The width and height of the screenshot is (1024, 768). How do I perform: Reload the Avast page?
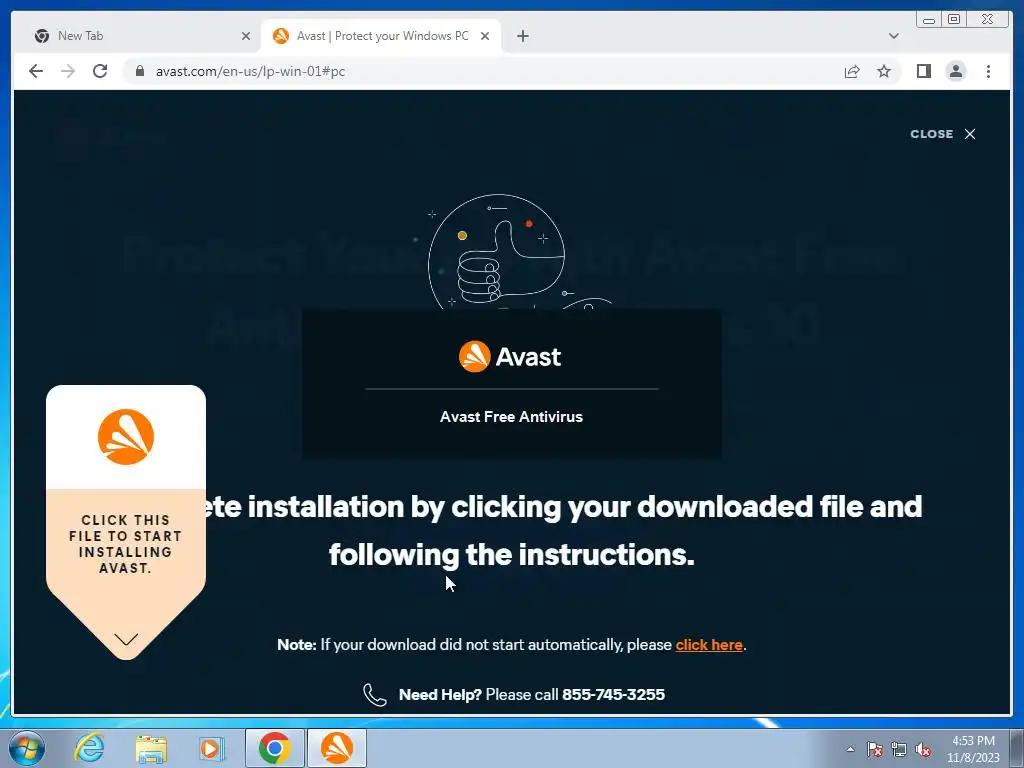[100, 71]
